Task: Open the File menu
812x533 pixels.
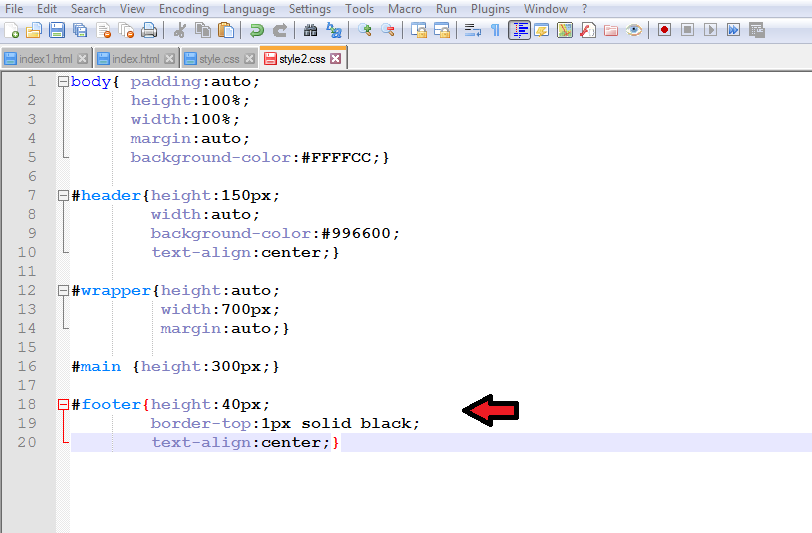Action: [x=14, y=9]
